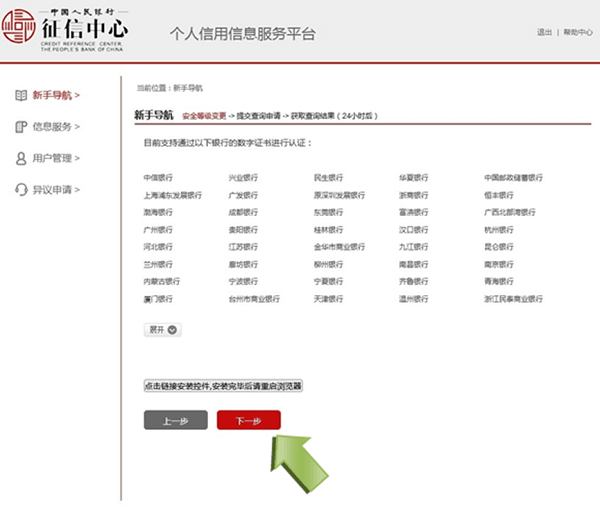The image size is (600, 513).
Task: Select 昆仑银行
Action: click(x=499, y=247)
